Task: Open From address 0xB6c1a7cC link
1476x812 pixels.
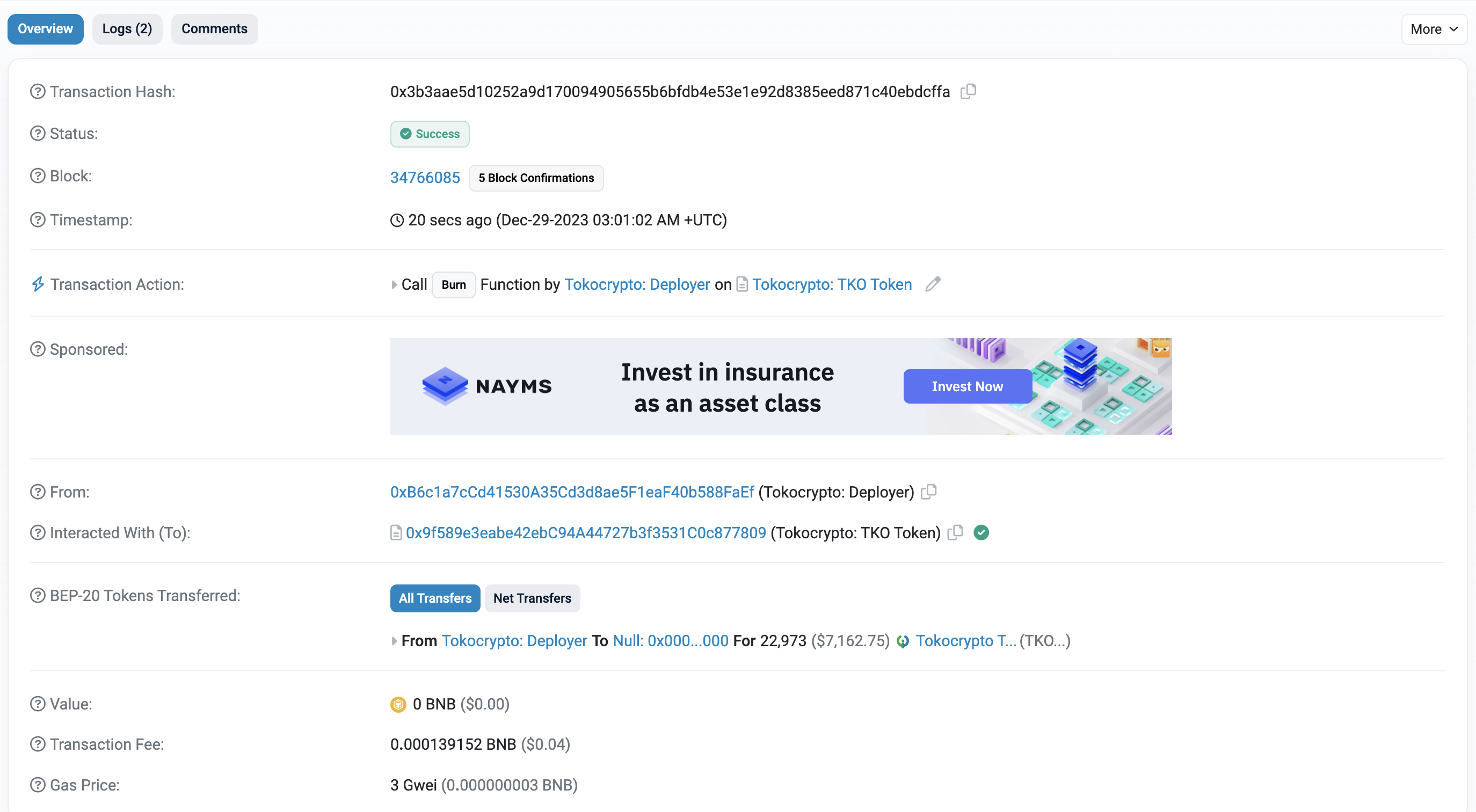Action: pos(572,492)
